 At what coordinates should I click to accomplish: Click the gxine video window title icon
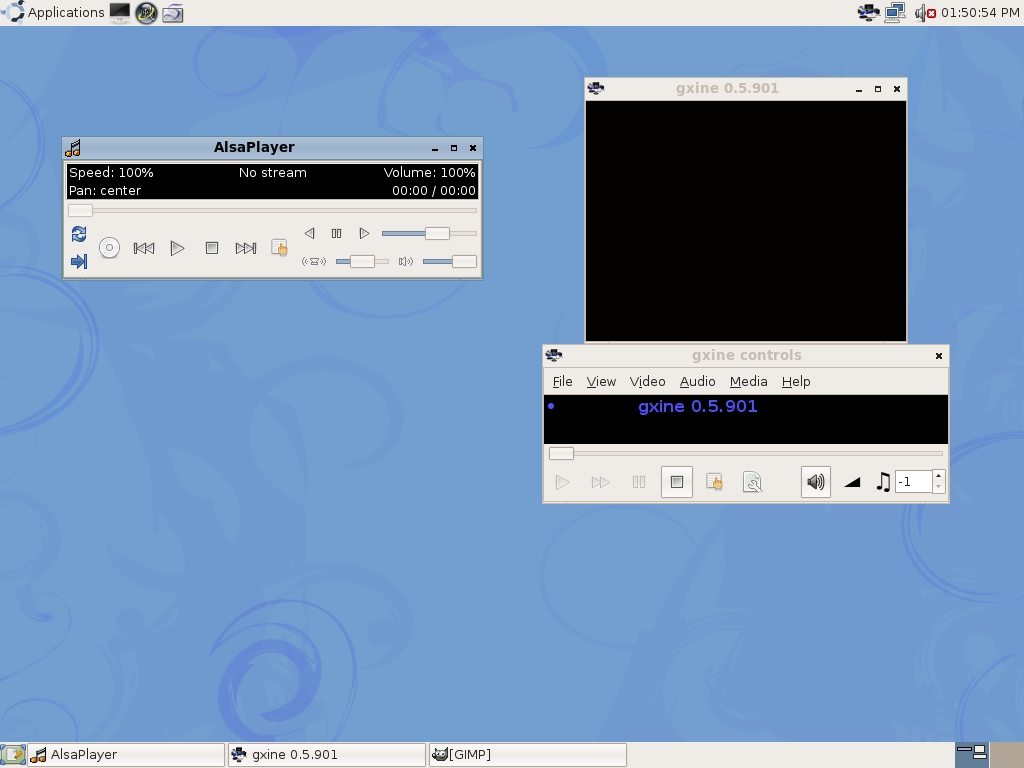[596, 88]
